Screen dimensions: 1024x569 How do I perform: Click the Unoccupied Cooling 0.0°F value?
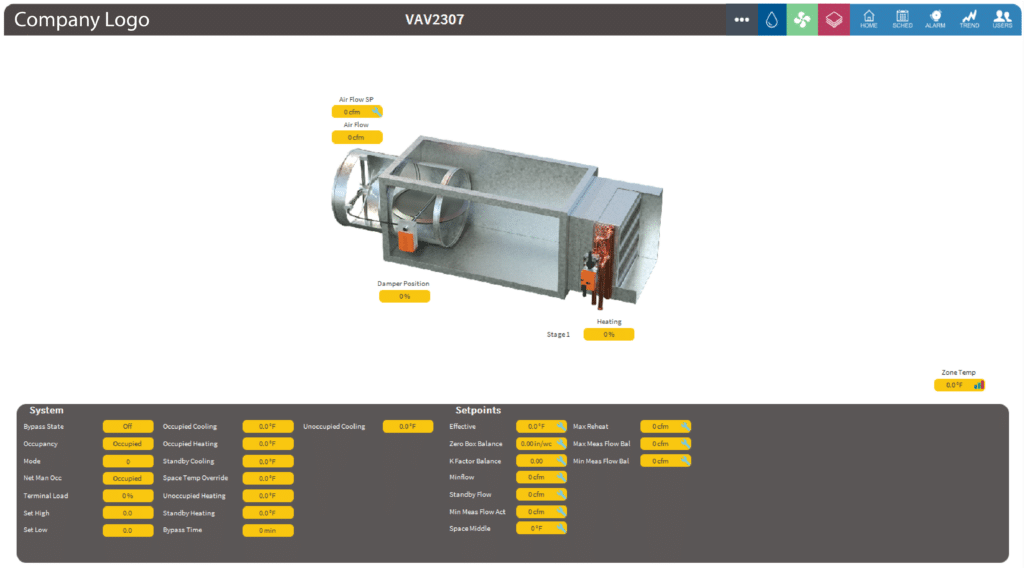pos(408,427)
